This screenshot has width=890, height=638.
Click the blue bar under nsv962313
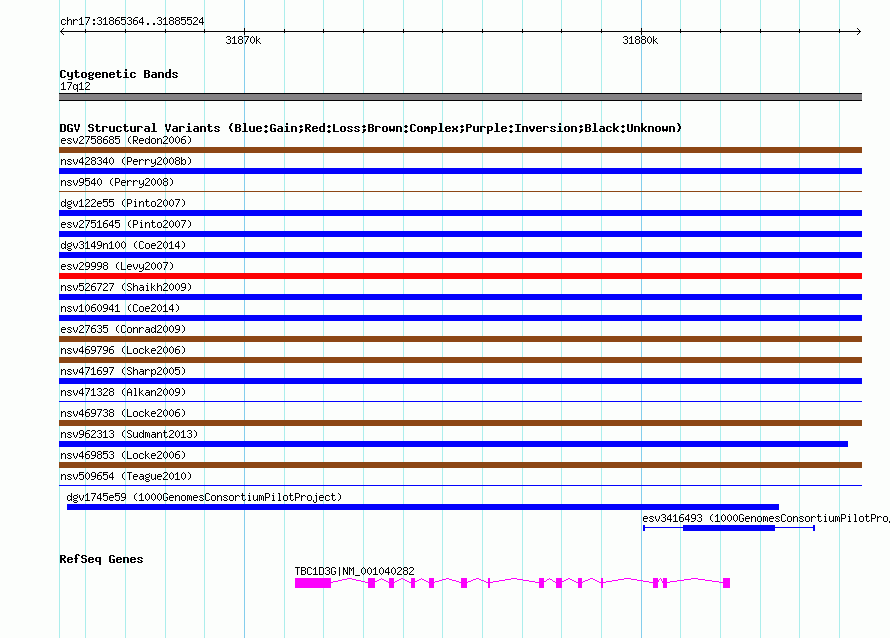[x=454, y=444]
